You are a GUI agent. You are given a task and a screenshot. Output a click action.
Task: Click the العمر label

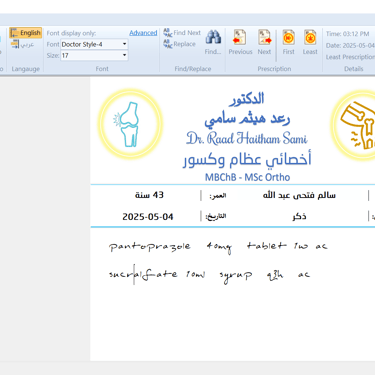click(x=218, y=196)
